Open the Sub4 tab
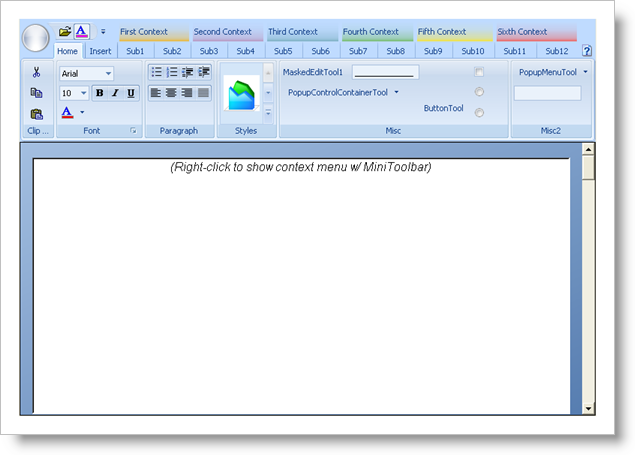The width and height of the screenshot is (635, 455). tap(246, 51)
